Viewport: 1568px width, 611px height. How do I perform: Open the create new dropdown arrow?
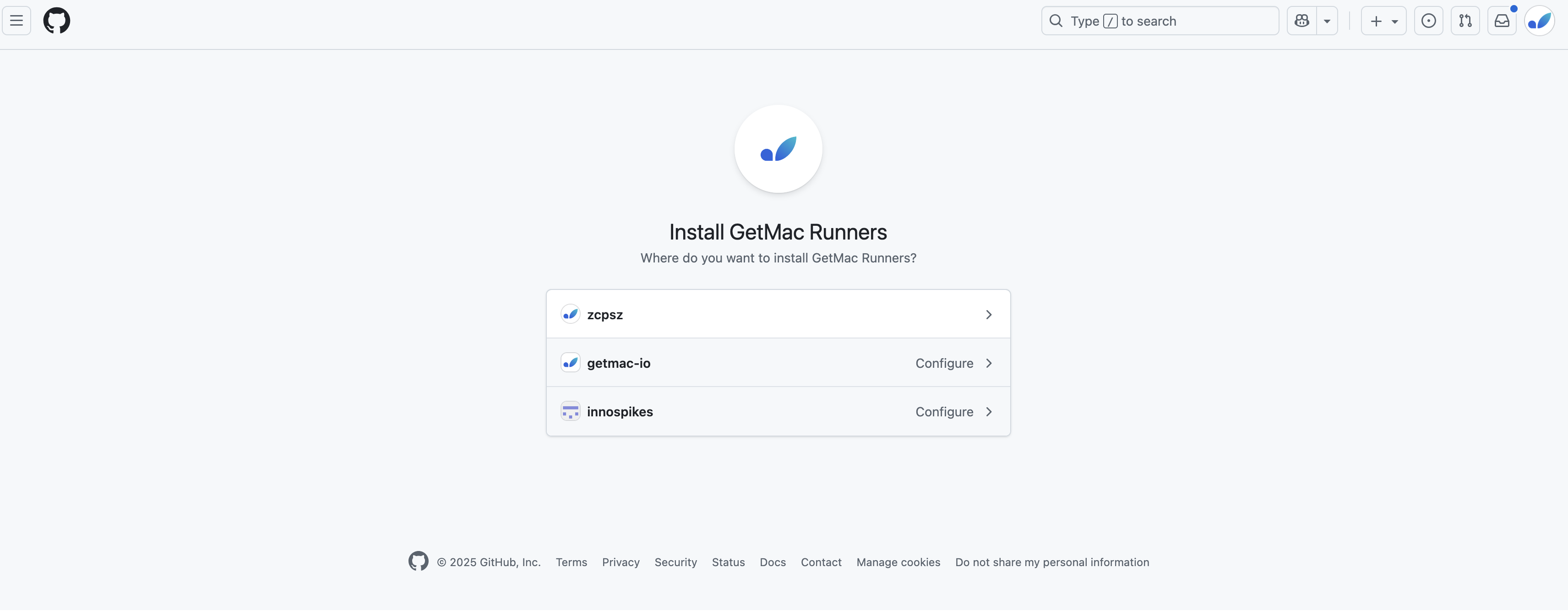1394,20
